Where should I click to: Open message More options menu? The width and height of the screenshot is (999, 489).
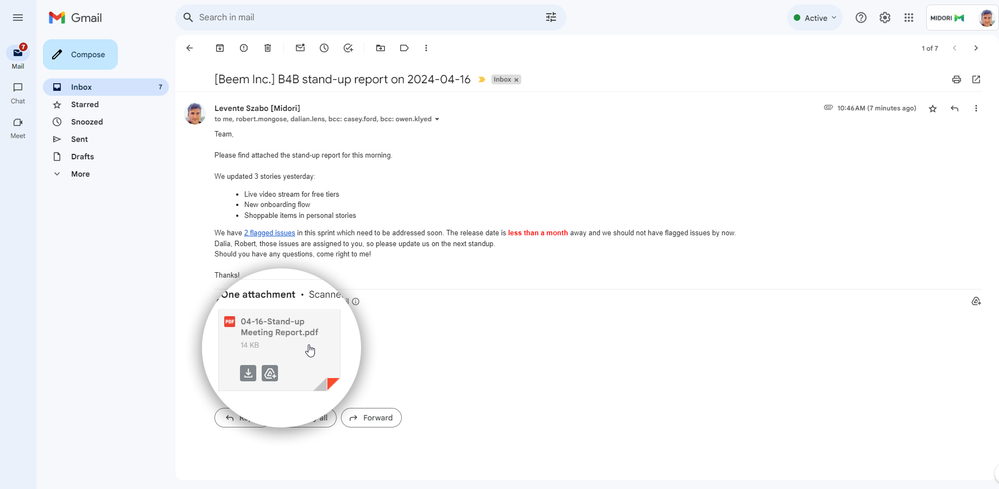(x=976, y=109)
